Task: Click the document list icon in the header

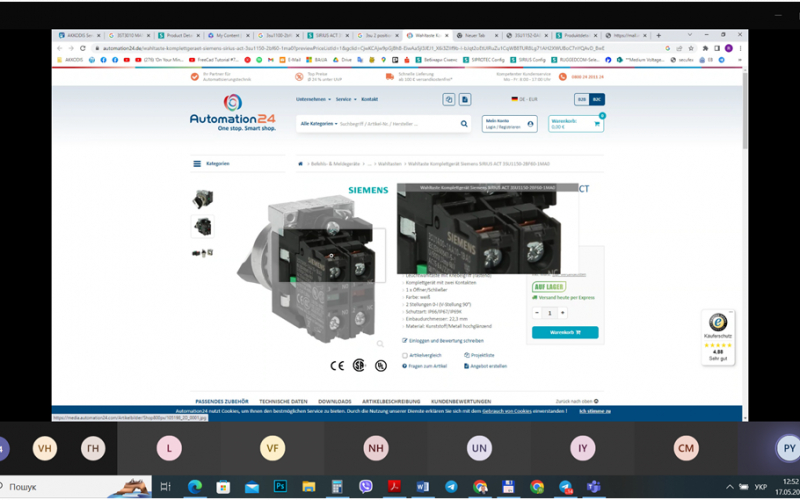Action: (x=465, y=99)
